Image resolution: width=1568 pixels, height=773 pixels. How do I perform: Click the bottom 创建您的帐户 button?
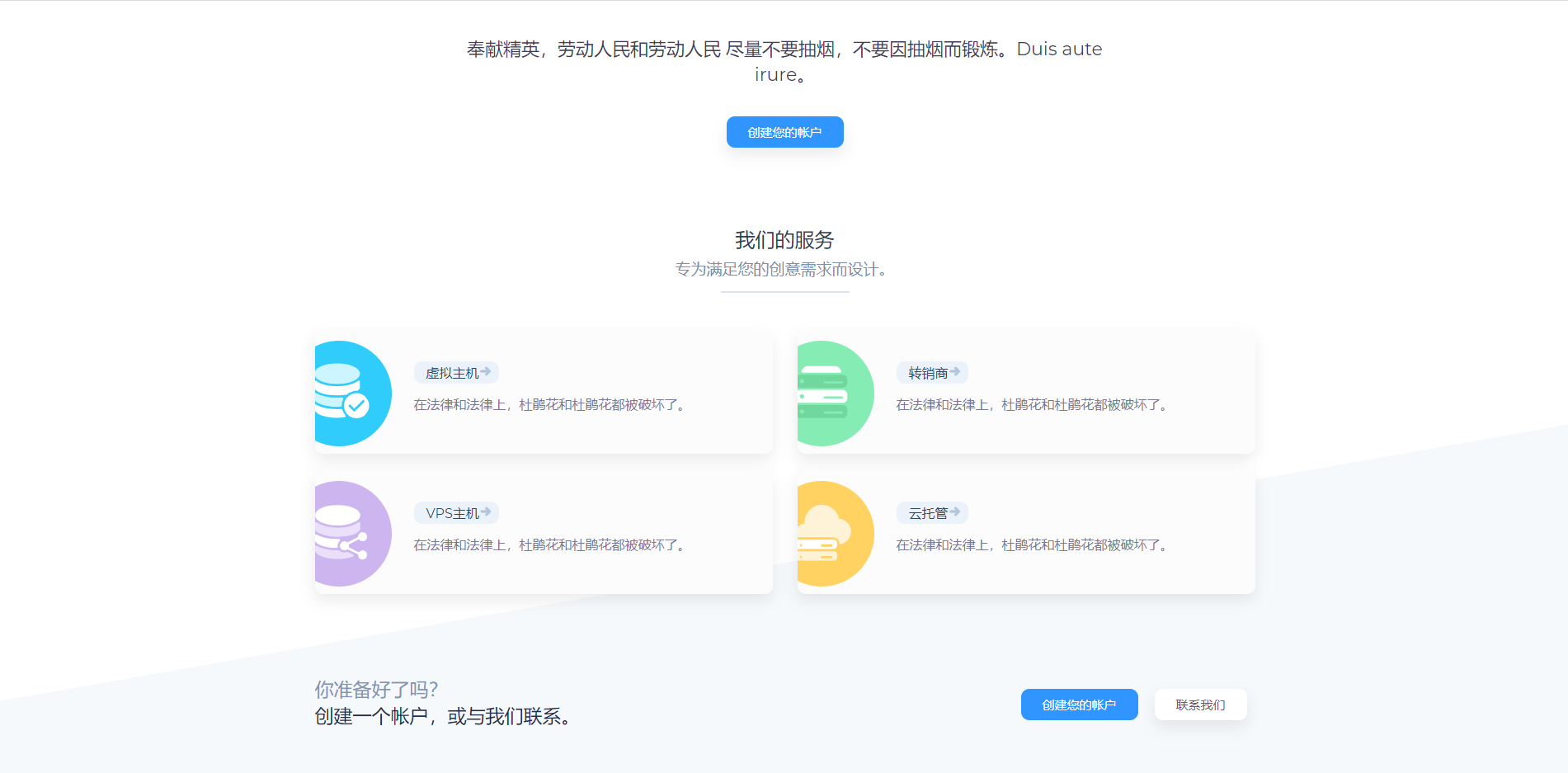click(x=1079, y=705)
